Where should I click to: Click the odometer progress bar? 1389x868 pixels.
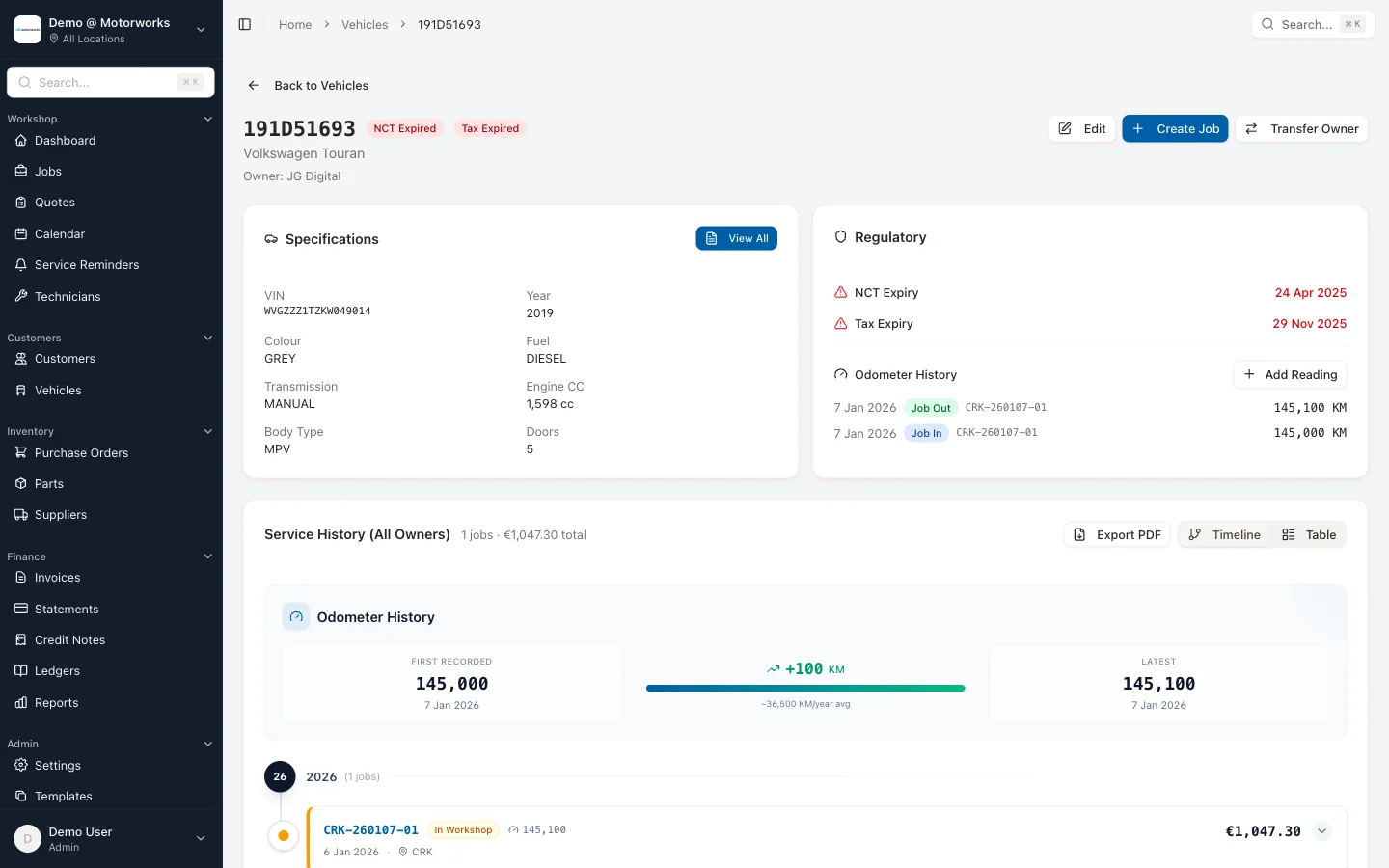pyautogui.click(x=805, y=689)
